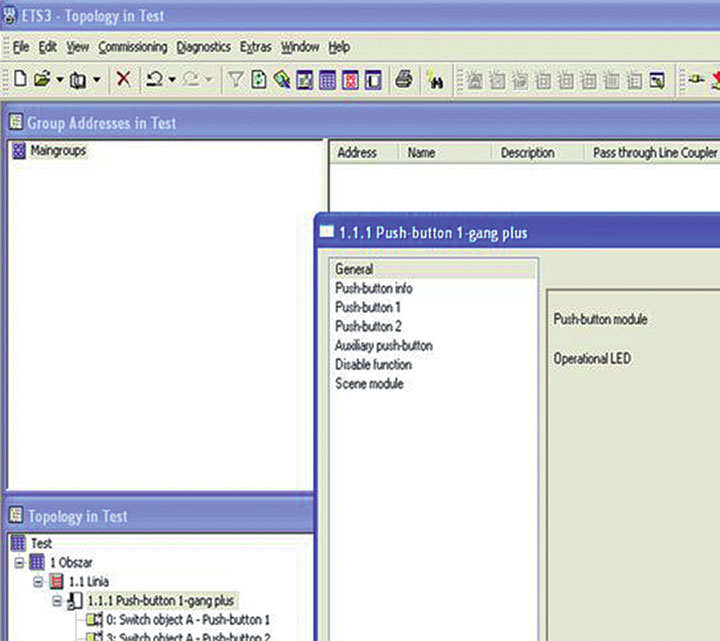Open dropdown arrow next to clipboard icon
The height and width of the screenshot is (641, 720).
tap(96, 80)
